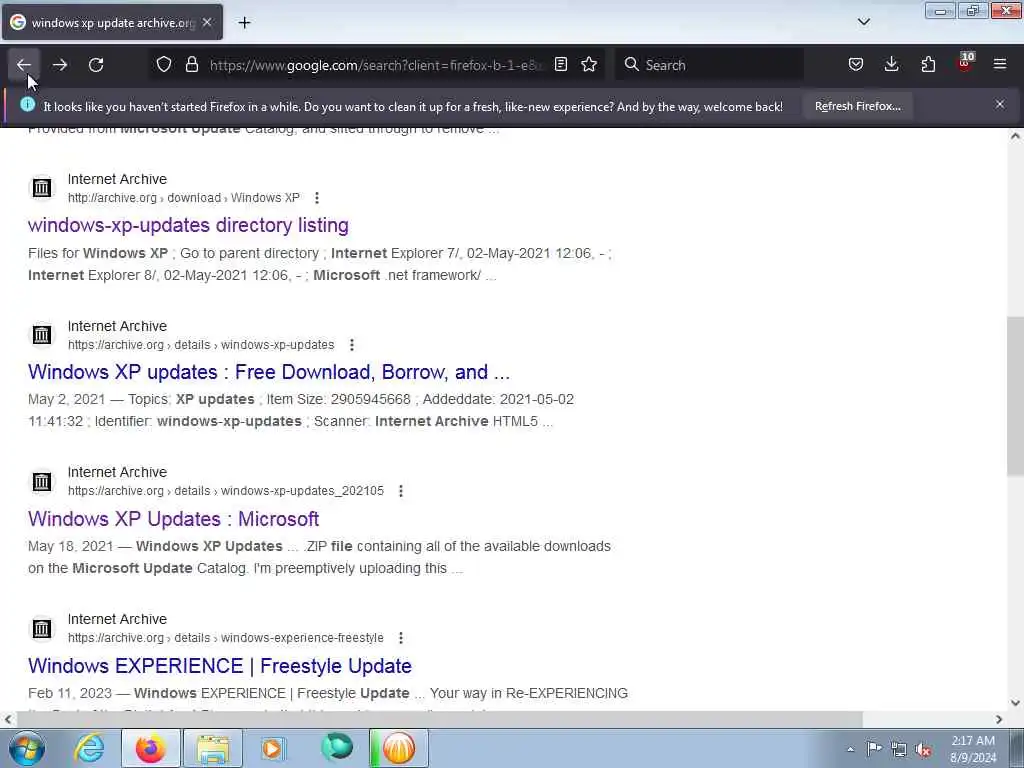The image size is (1024, 768).
Task: Open 'Windows XP Updates : Microsoft' result
Action: (x=173, y=519)
